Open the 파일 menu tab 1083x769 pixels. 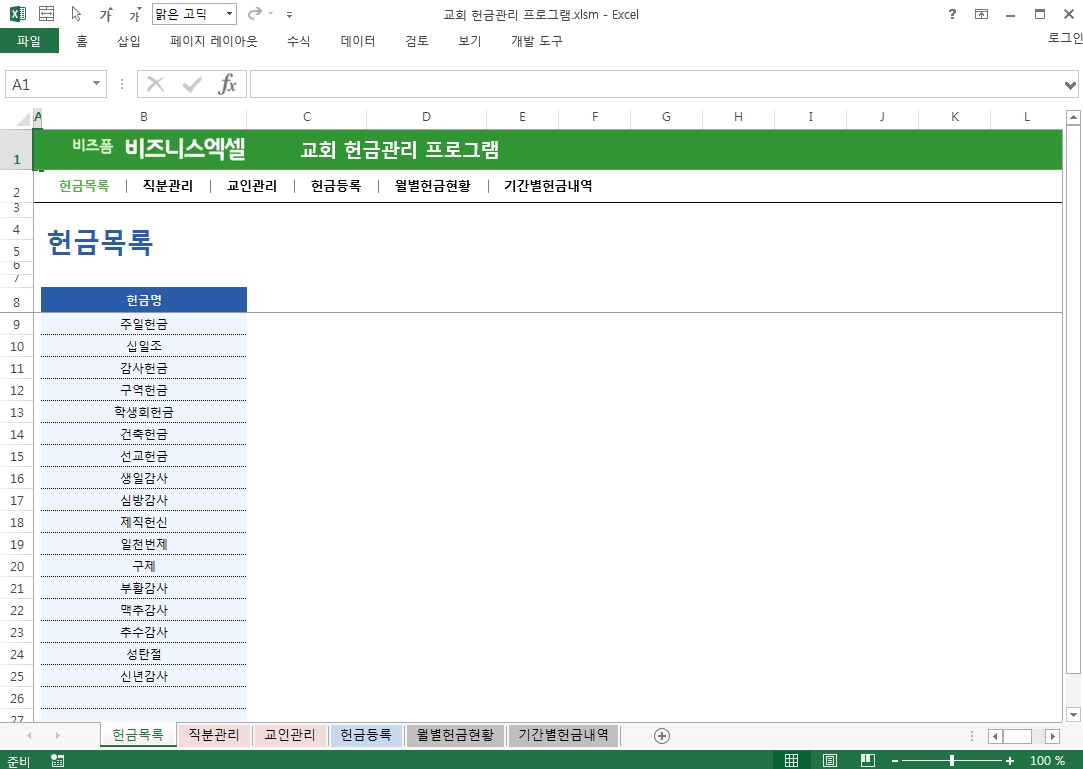coord(29,41)
